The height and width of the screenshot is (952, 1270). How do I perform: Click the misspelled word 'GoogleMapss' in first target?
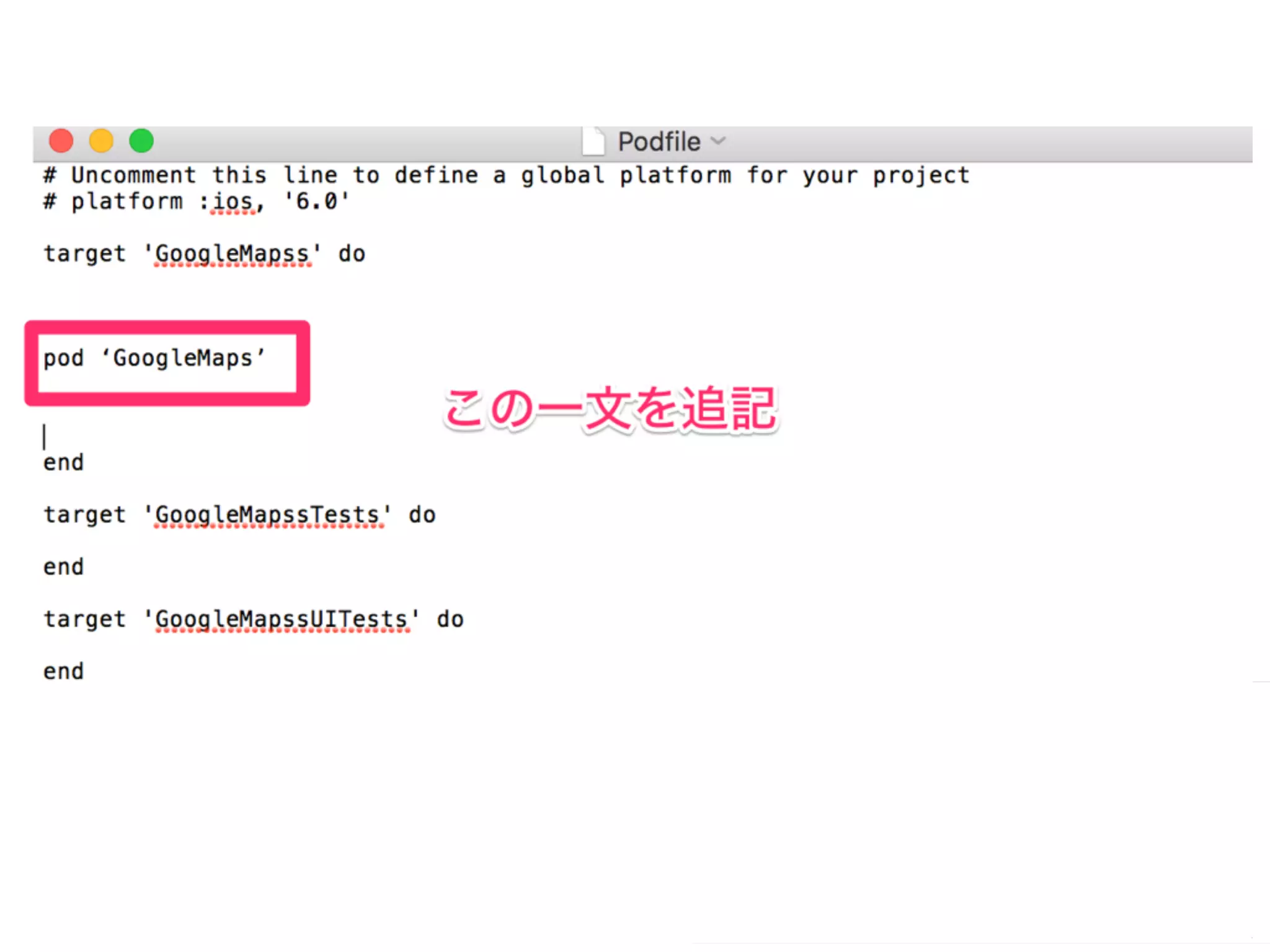click(232, 254)
